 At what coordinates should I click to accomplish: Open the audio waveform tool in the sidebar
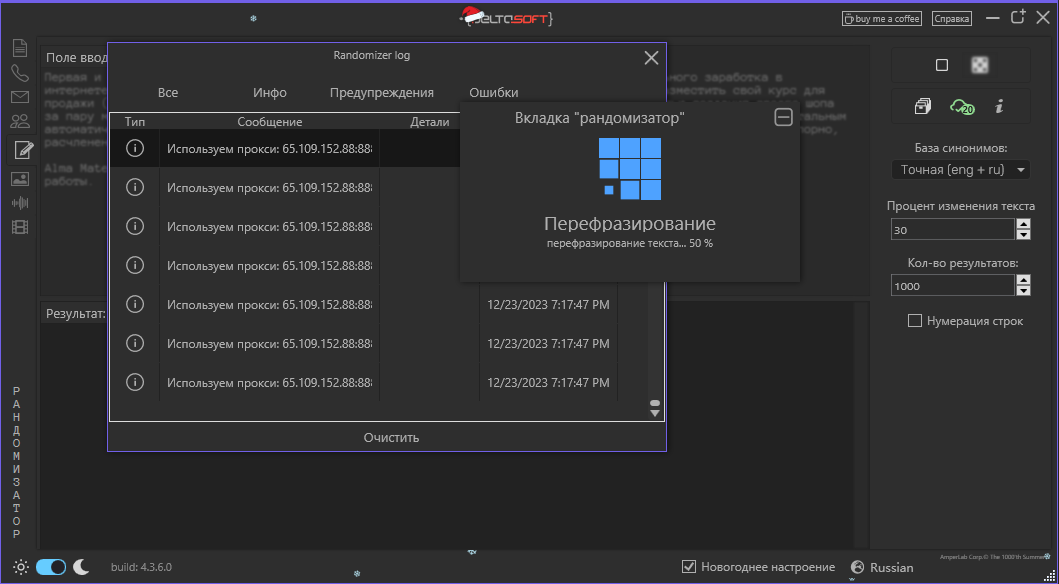(x=20, y=203)
